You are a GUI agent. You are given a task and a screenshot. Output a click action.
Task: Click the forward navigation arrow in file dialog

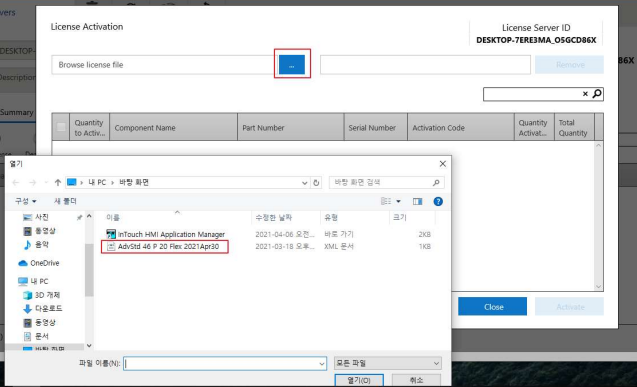32,182
